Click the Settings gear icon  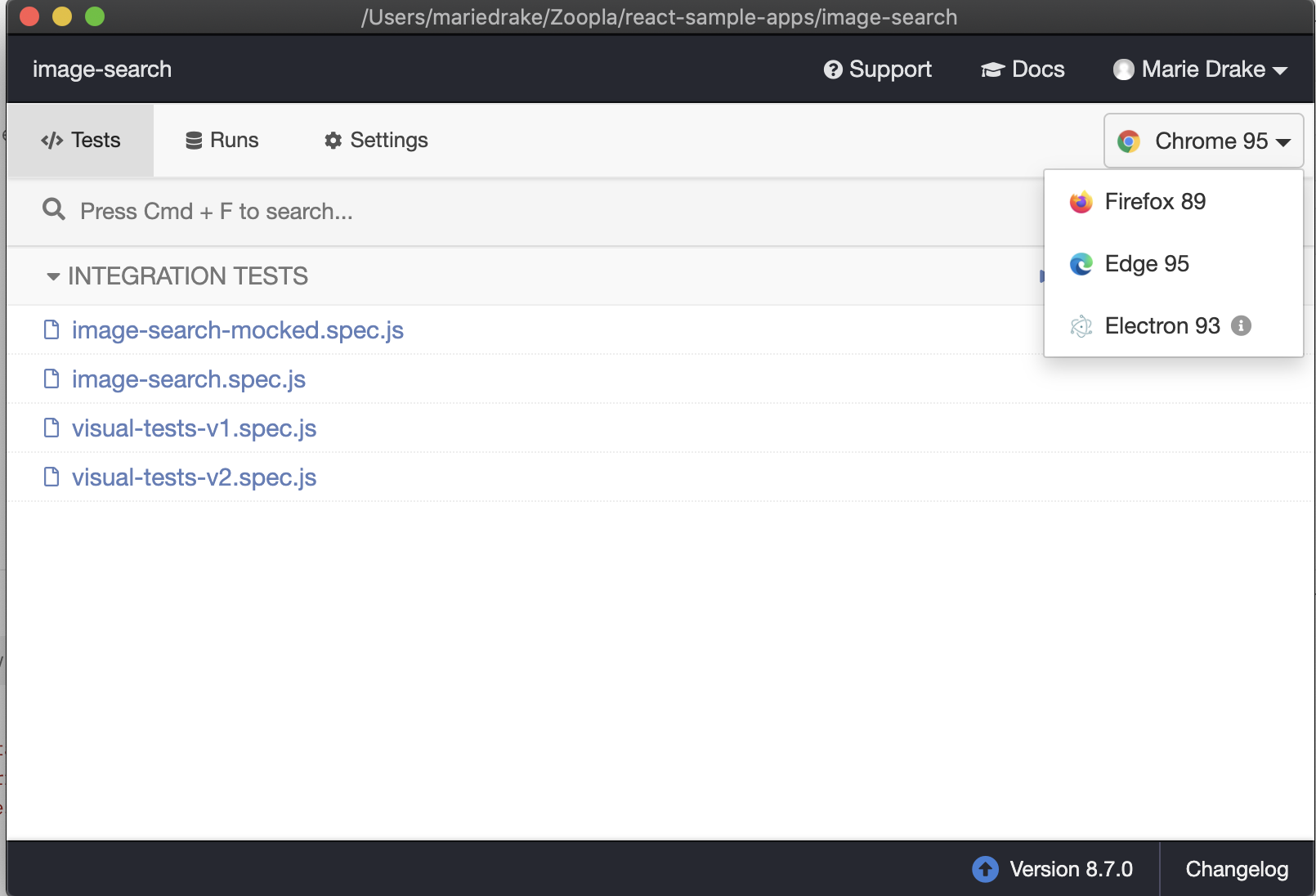pos(333,141)
